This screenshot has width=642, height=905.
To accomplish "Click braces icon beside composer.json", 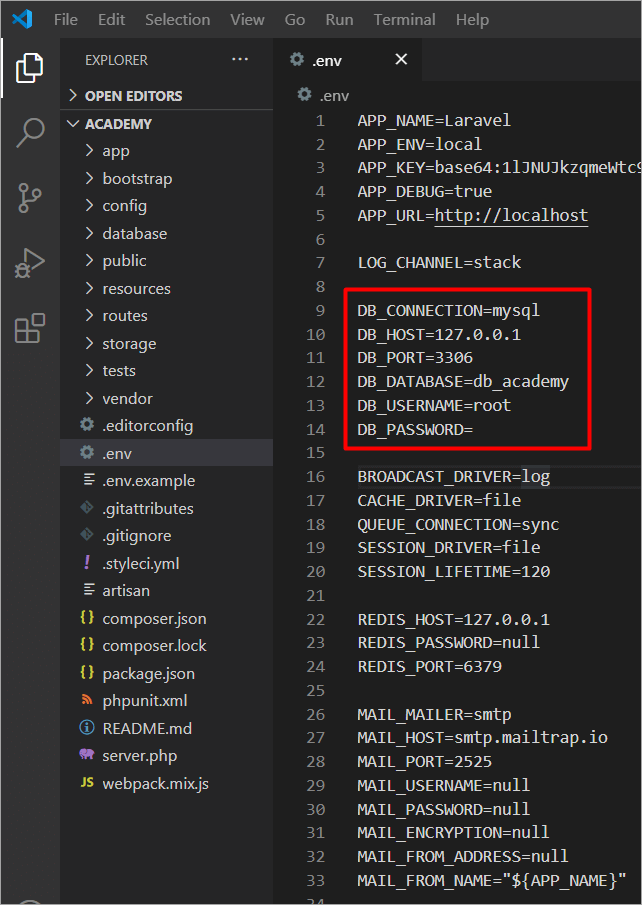I will (x=87, y=618).
